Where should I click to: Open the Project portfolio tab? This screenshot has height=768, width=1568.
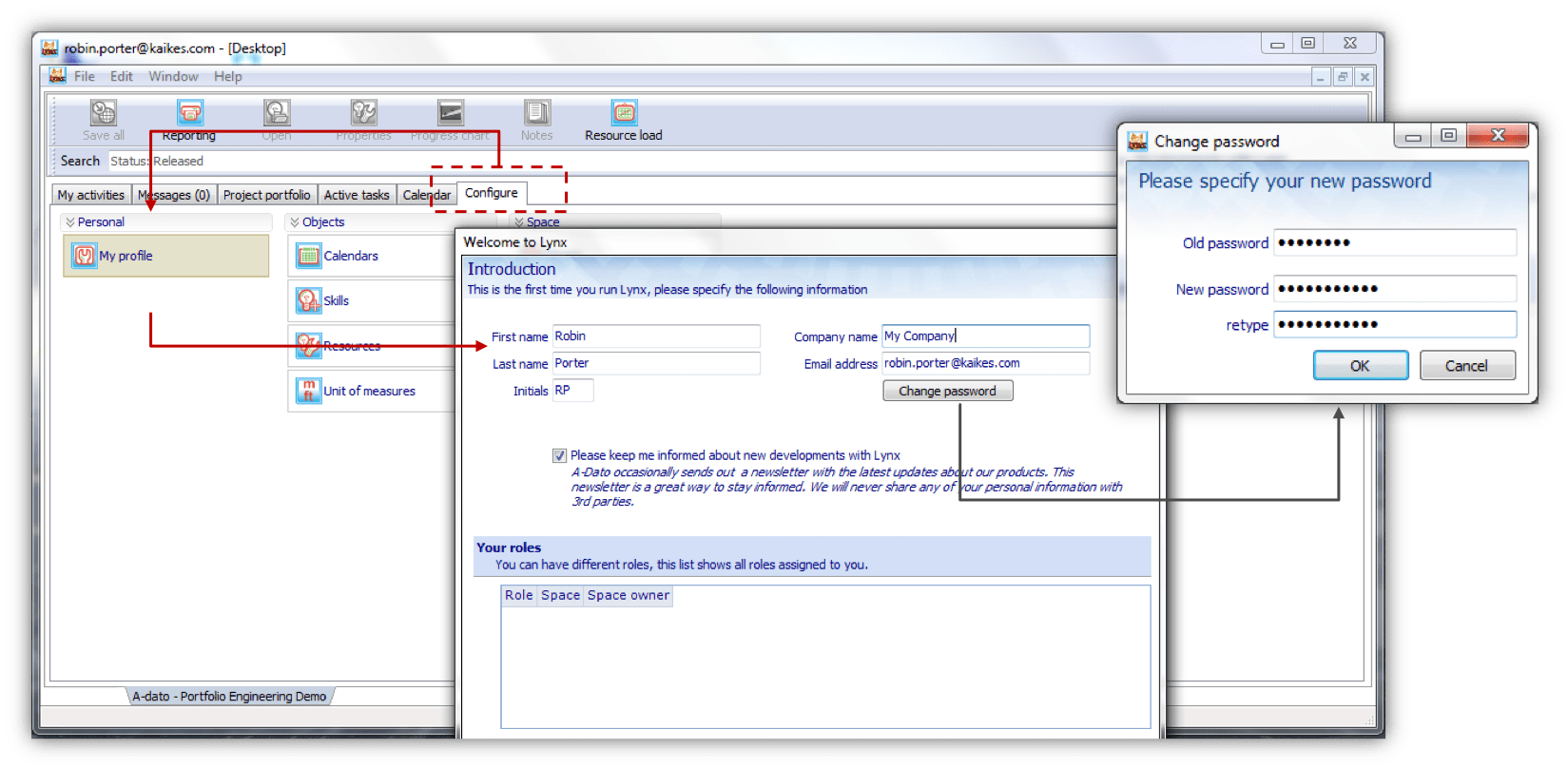point(266,195)
